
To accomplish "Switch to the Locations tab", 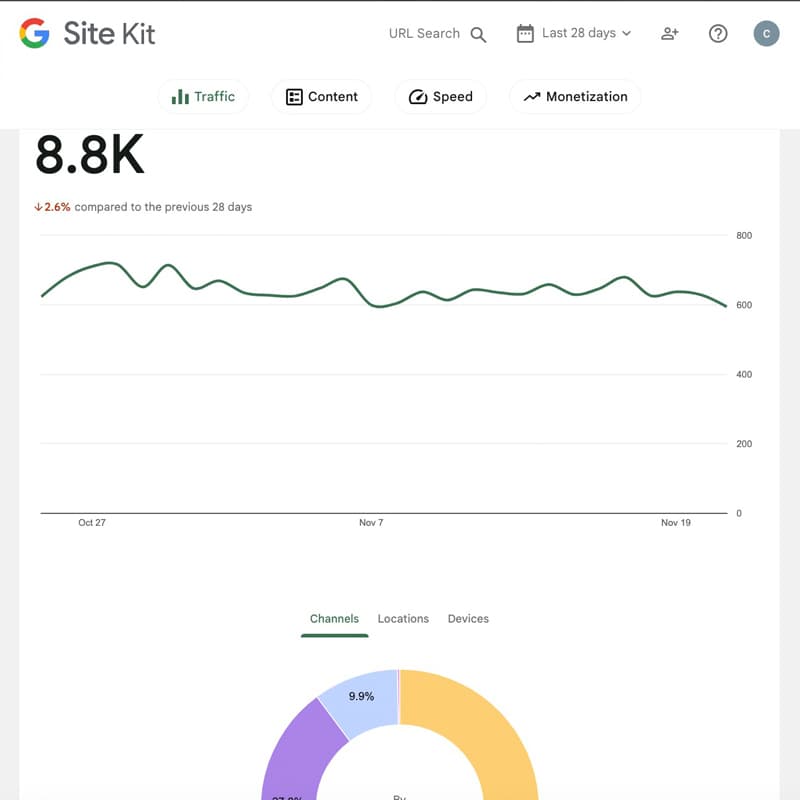I will (403, 619).
